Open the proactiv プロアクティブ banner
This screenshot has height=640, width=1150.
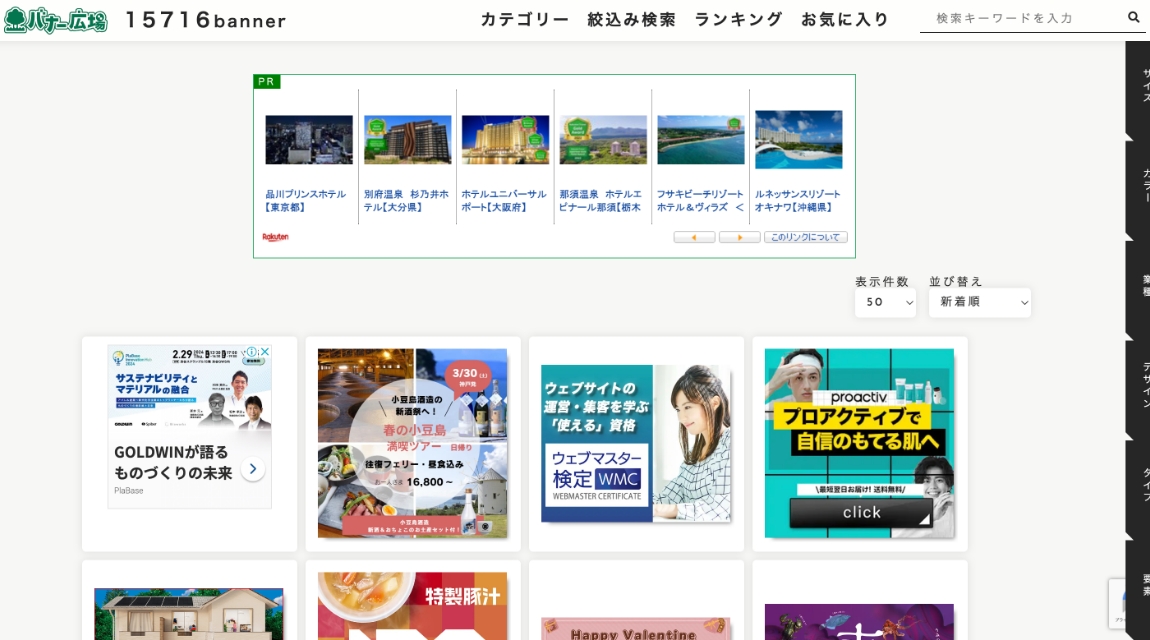(860, 443)
